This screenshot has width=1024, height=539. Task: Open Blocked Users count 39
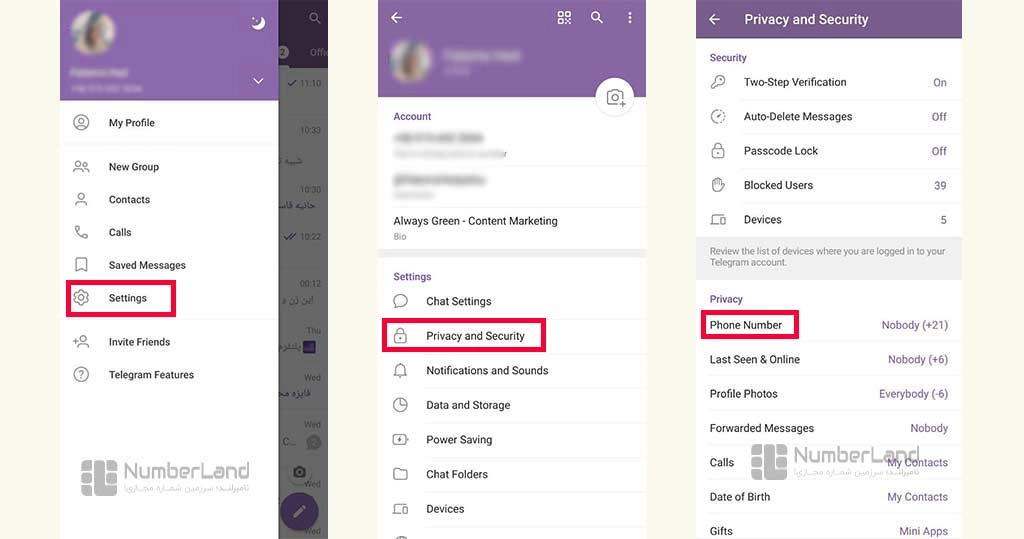pos(940,186)
